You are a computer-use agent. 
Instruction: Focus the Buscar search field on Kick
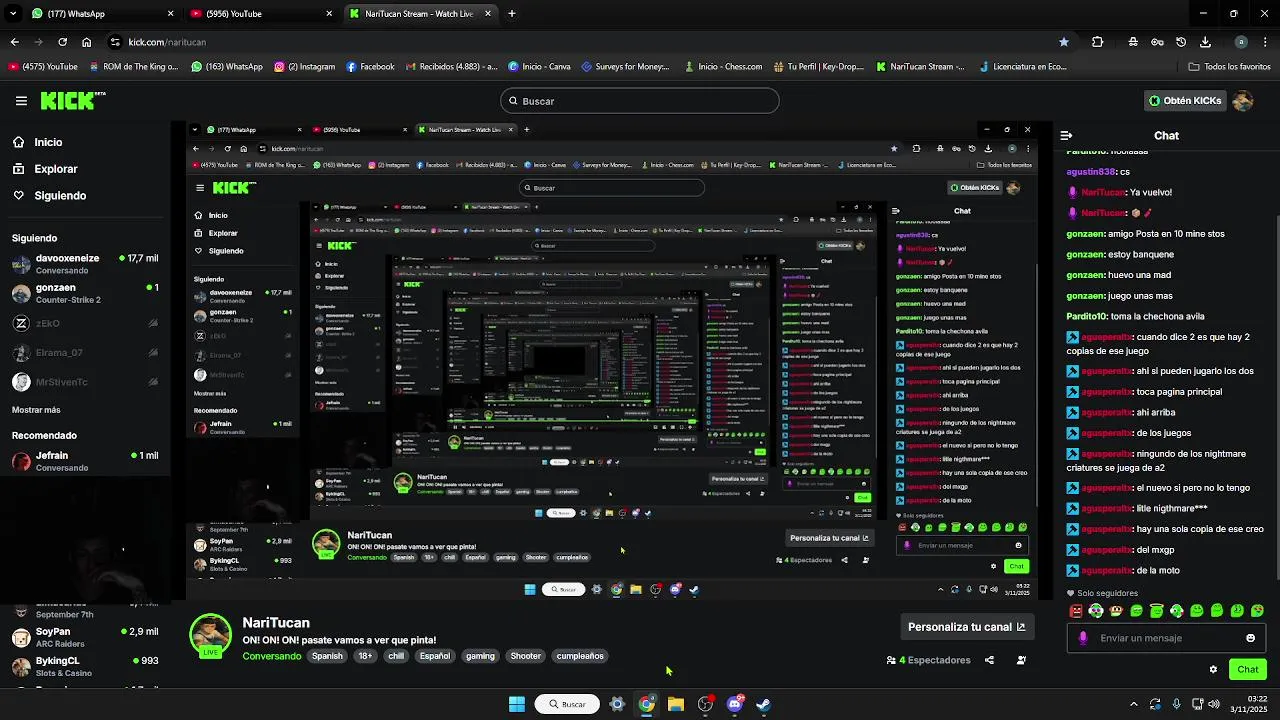pyautogui.click(x=640, y=101)
